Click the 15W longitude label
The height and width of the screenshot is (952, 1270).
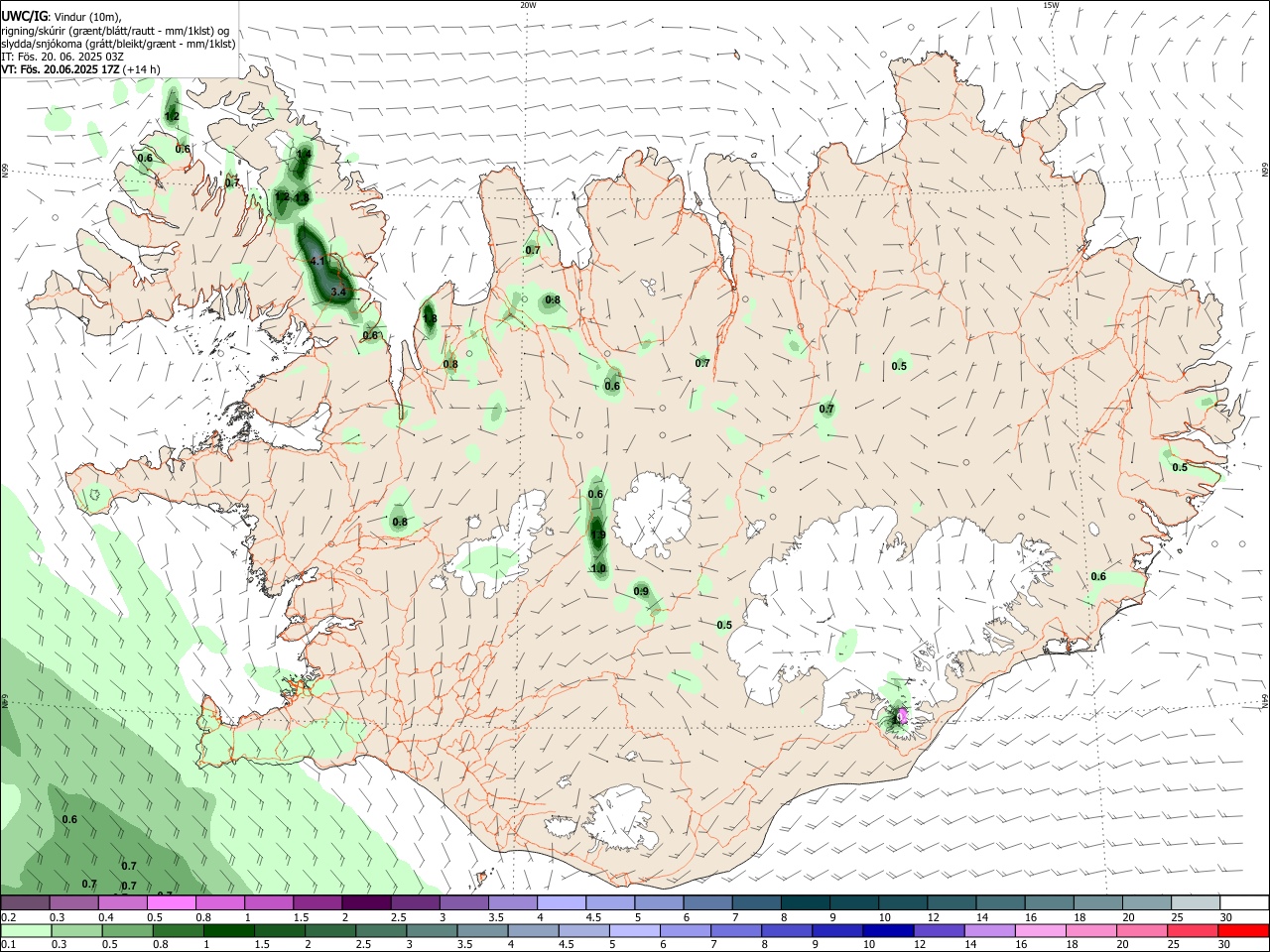pos(1051,5)
